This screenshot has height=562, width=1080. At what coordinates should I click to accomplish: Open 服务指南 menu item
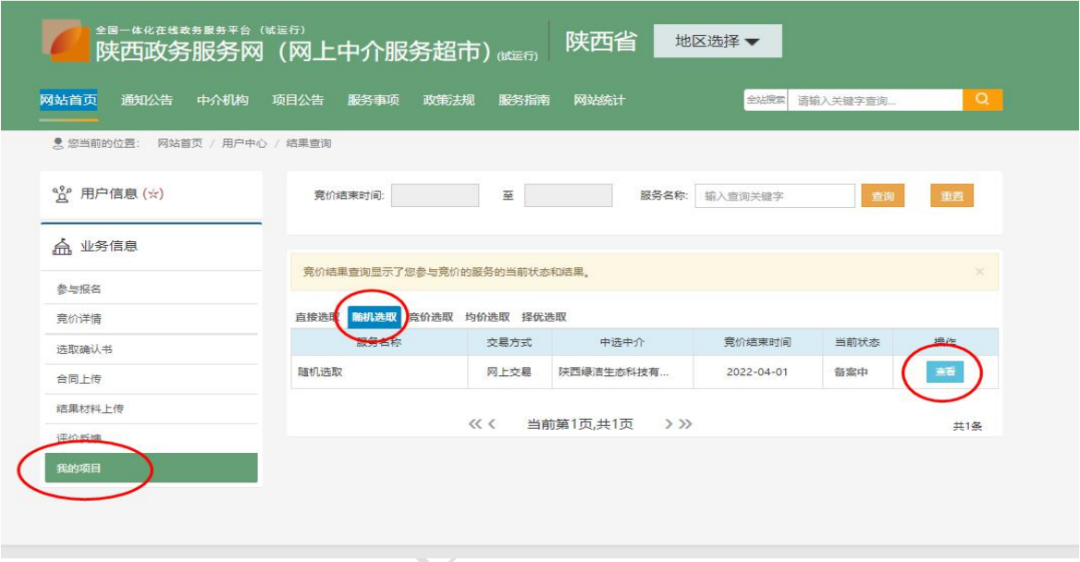(524, 101)
